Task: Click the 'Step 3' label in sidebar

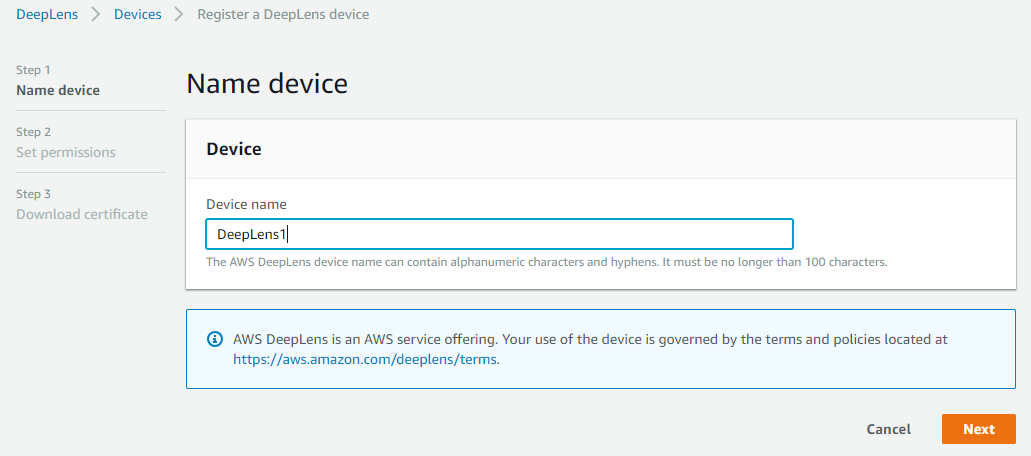Action: (34, 194)
